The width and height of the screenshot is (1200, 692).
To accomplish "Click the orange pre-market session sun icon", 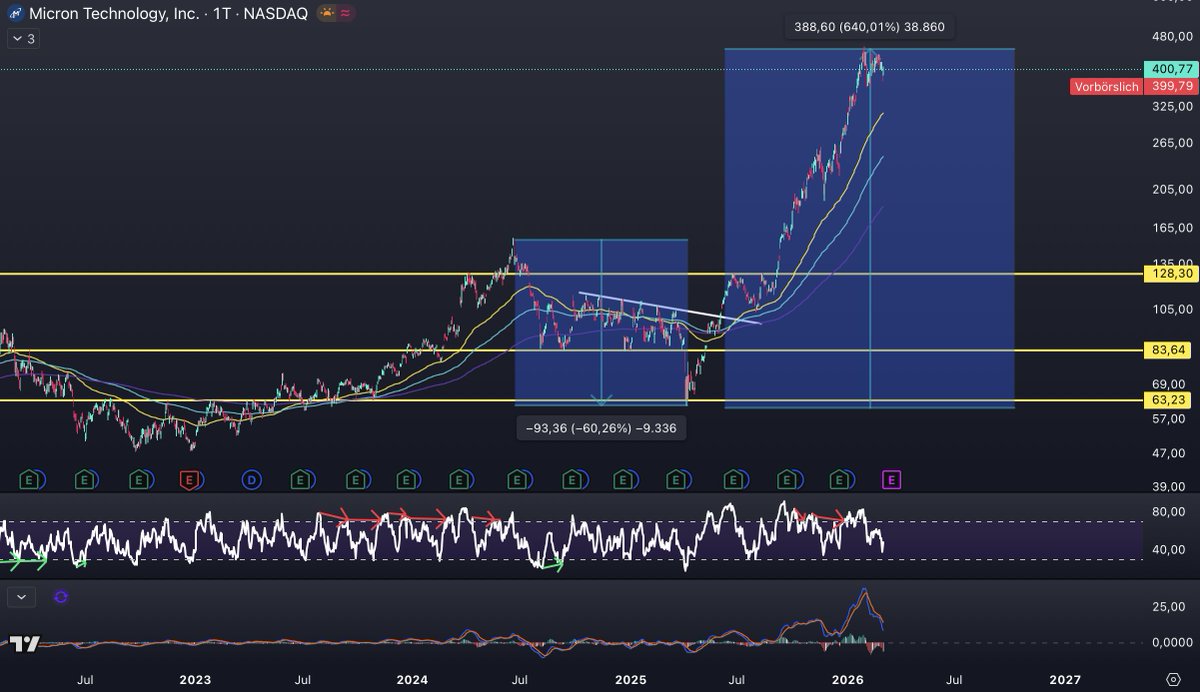I will click(x=327, y=14).
